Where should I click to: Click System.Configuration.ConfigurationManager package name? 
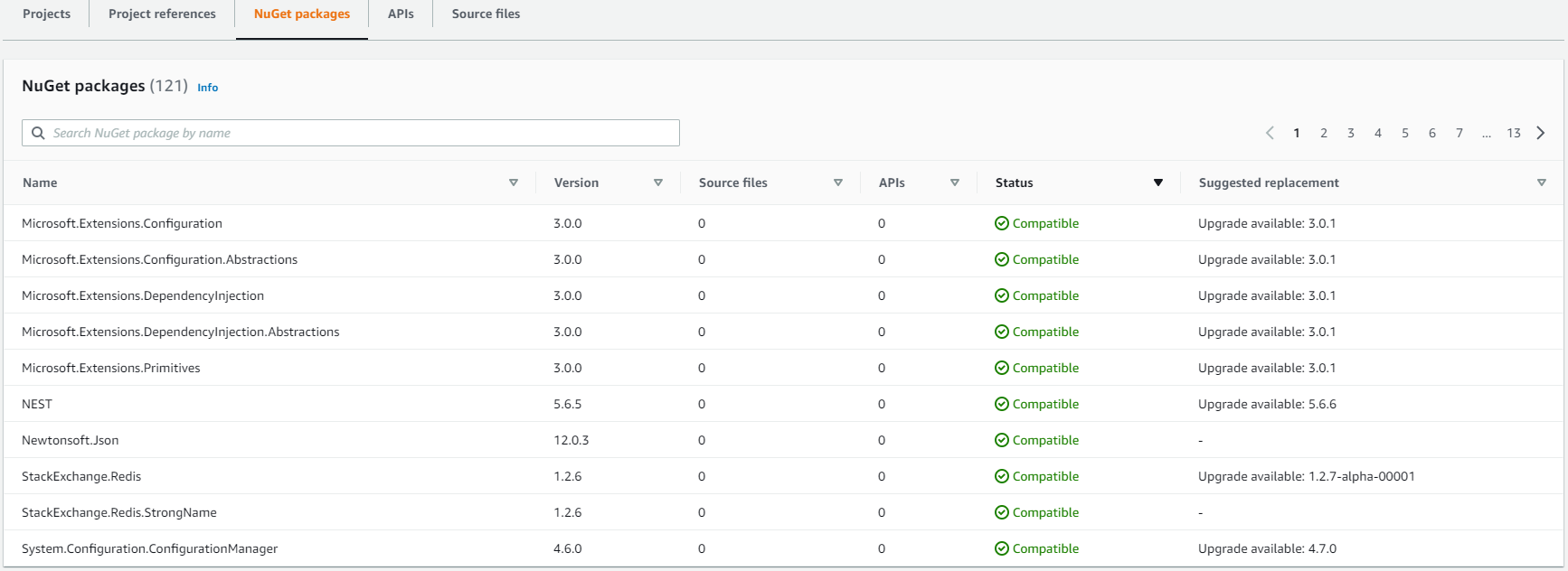tap(150, 548)
